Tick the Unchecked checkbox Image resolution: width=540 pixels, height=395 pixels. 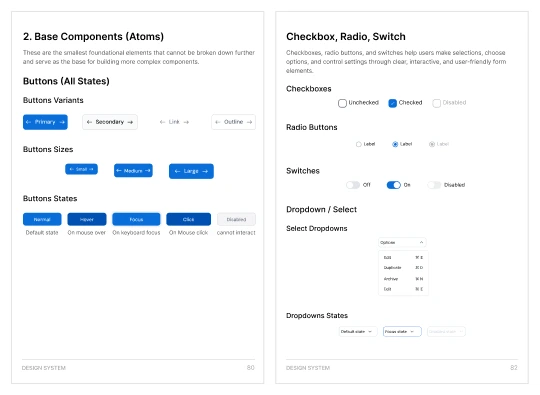[x=342, y=103]
